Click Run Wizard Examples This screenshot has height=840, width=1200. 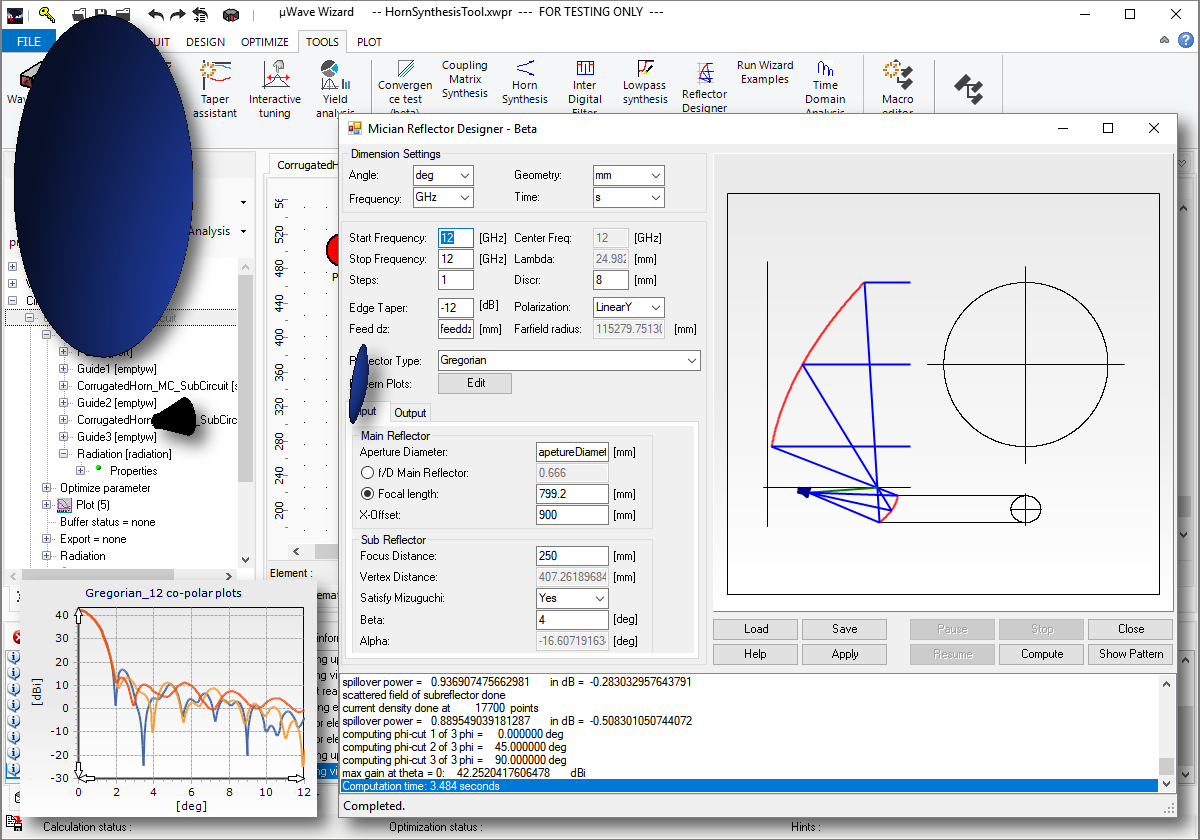pyautogui.click(x=765, y=72)
